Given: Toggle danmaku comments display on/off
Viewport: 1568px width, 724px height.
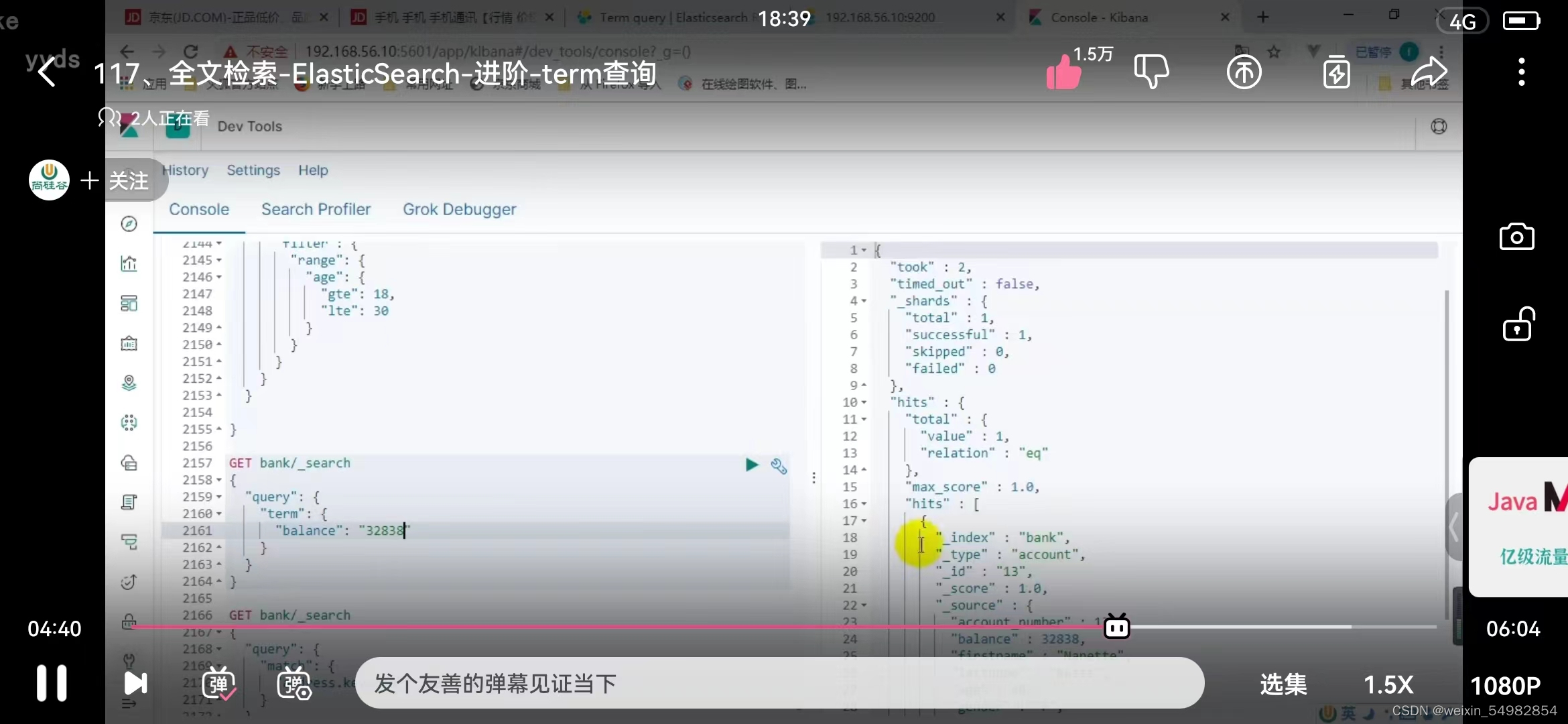Looking at the screenshot, I should coord(218,684).
